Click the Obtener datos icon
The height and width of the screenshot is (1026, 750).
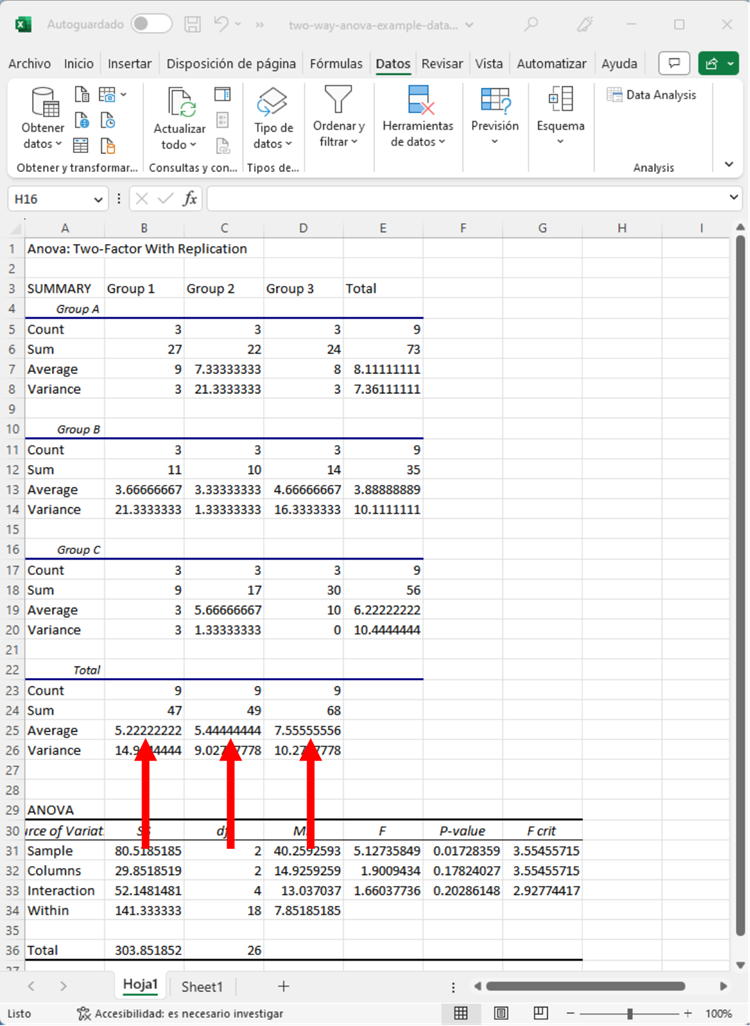point(45,103)
